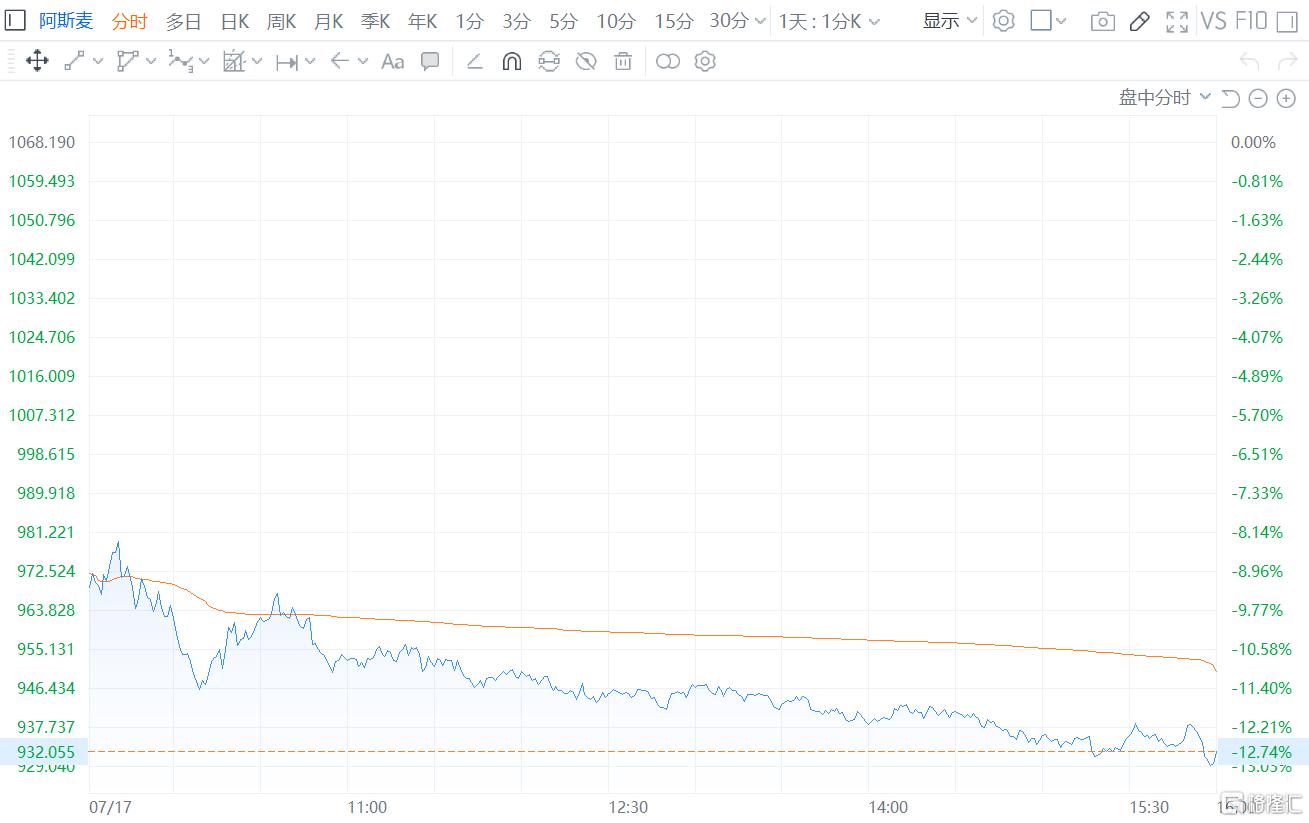This screenshot has height=823, width=1309.
Task: Switch to 多日 tab
Action: (x=183, y=21)
